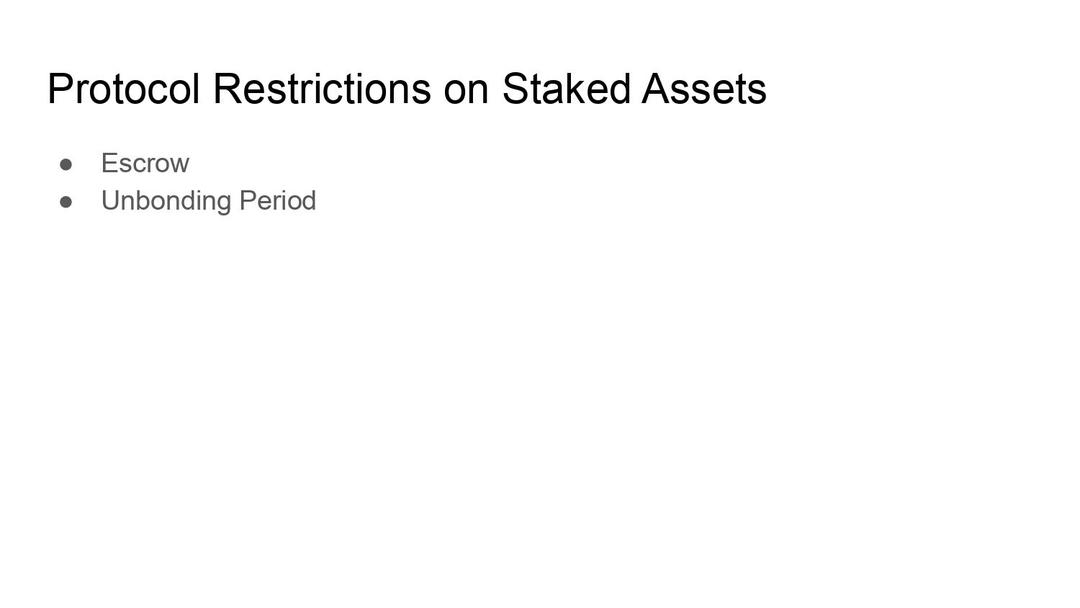The image size is (1080, 608).
Task: Click the word "Unbonding" in second bullet
Action: (x=166, y=201)
